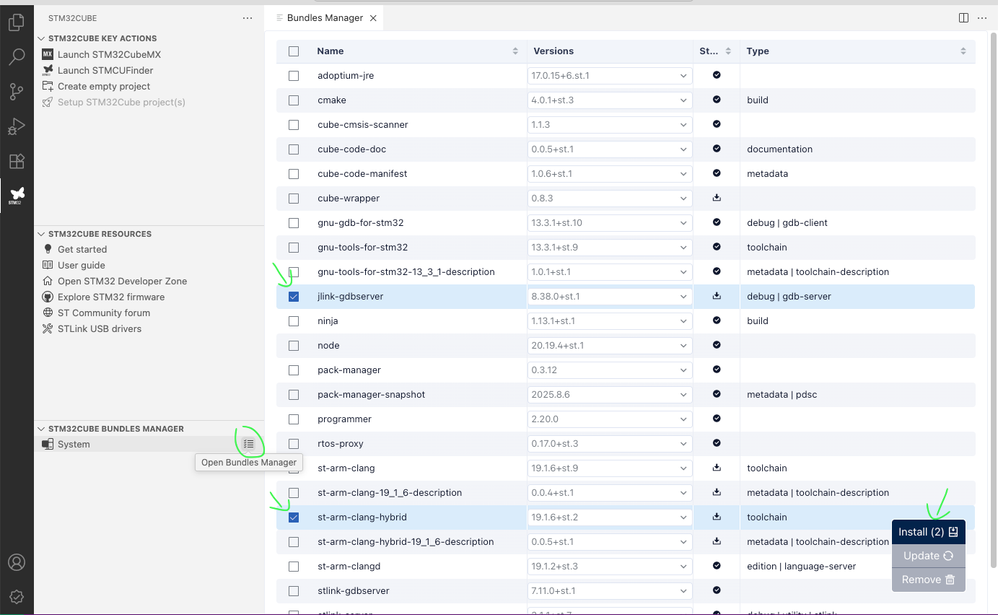Click the Versions column header
The image size is (998, 615).
pos(553,51)
